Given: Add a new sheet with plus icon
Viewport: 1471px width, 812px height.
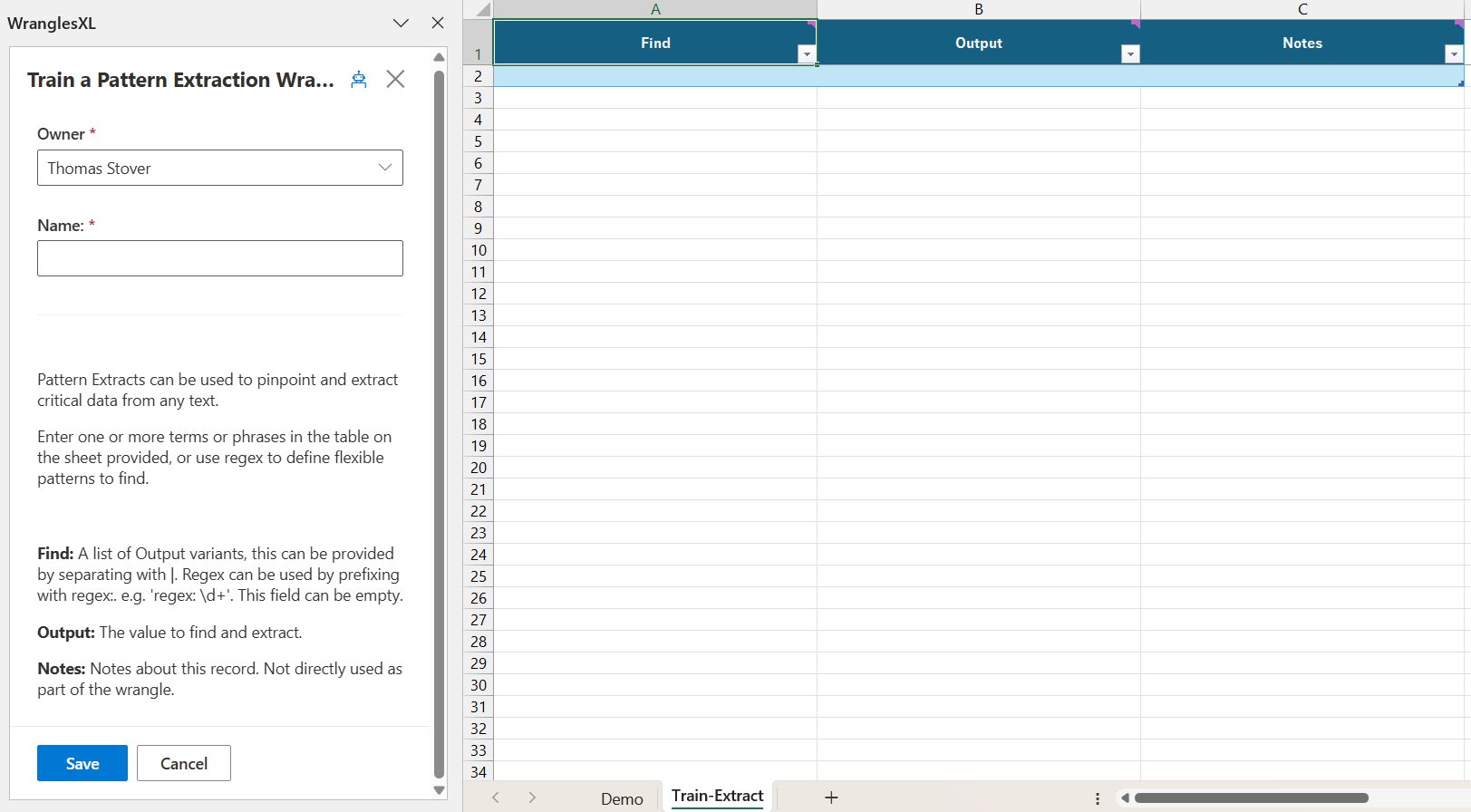Looking at the screenshot, I should click(831, 797).
